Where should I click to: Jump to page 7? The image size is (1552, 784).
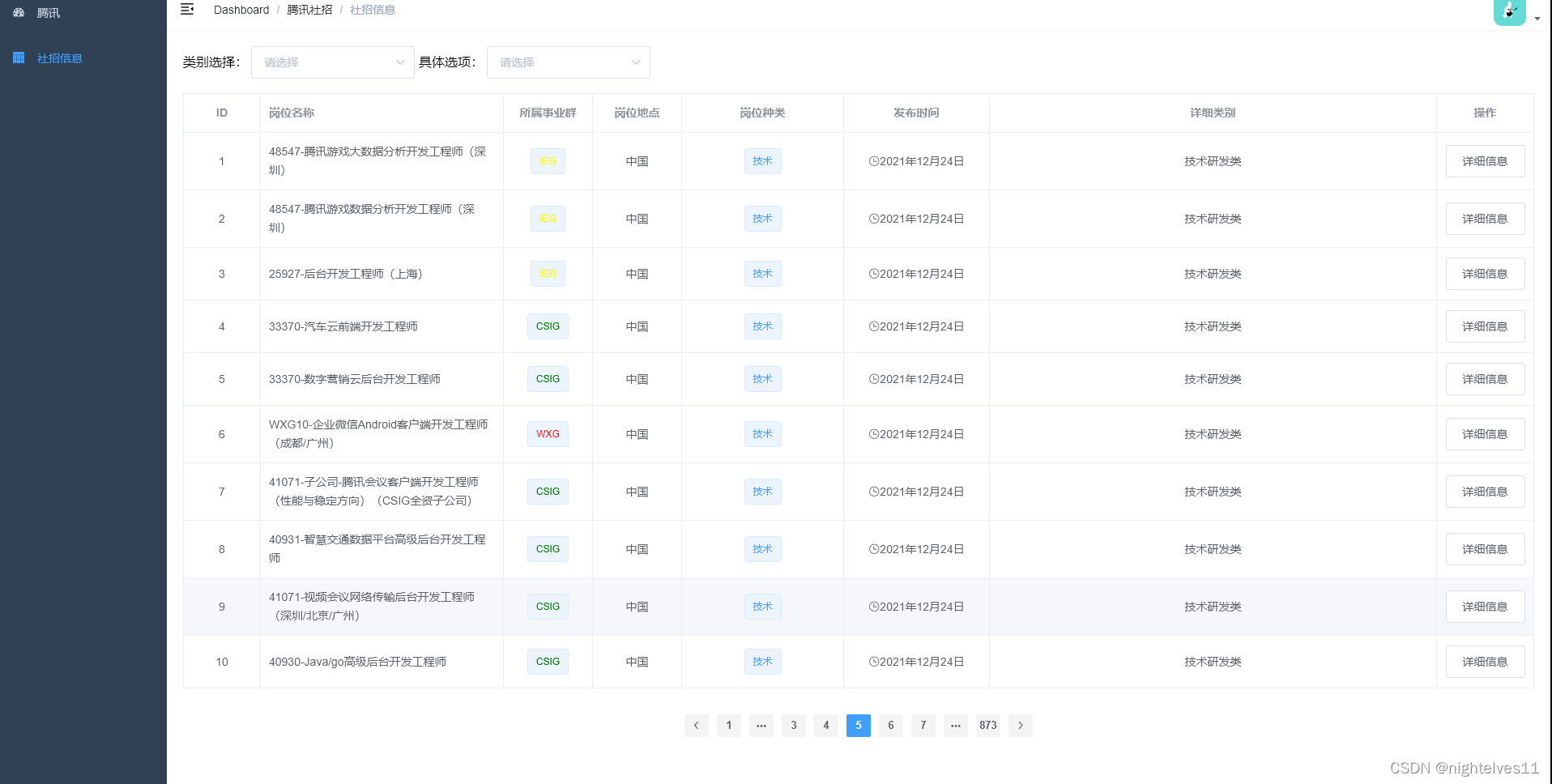[923, 725]
